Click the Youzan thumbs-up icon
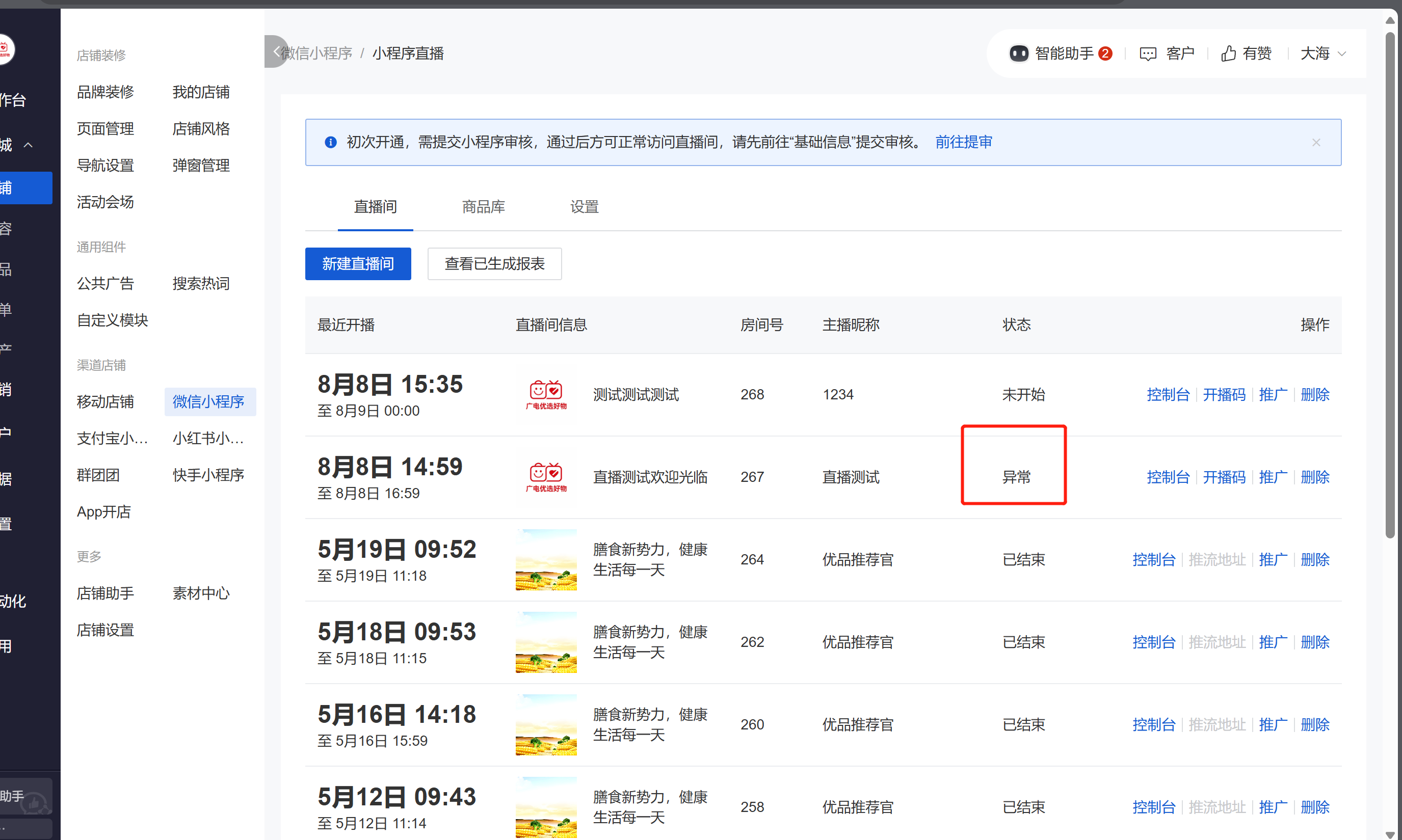The image size is (1402, 840). coord(1228,54)
